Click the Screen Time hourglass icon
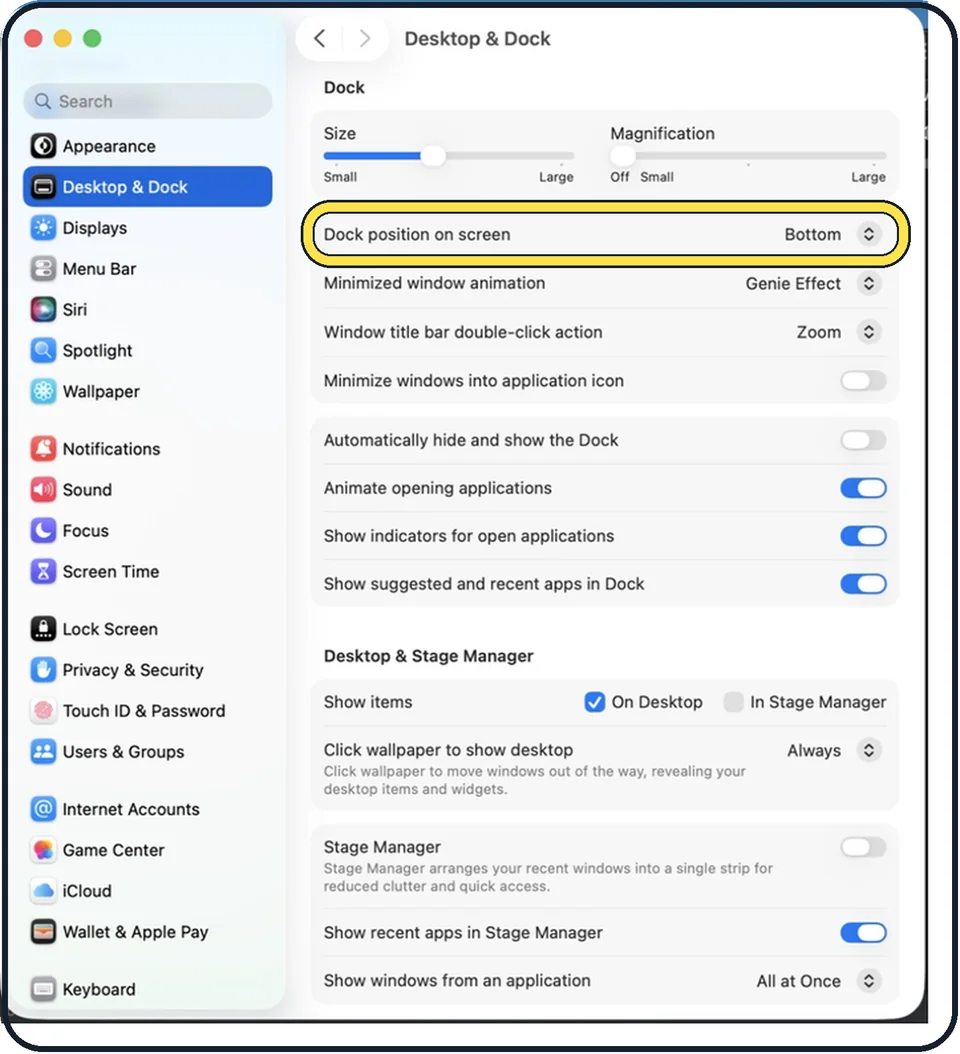The image size is (960, 1054). 44,571
